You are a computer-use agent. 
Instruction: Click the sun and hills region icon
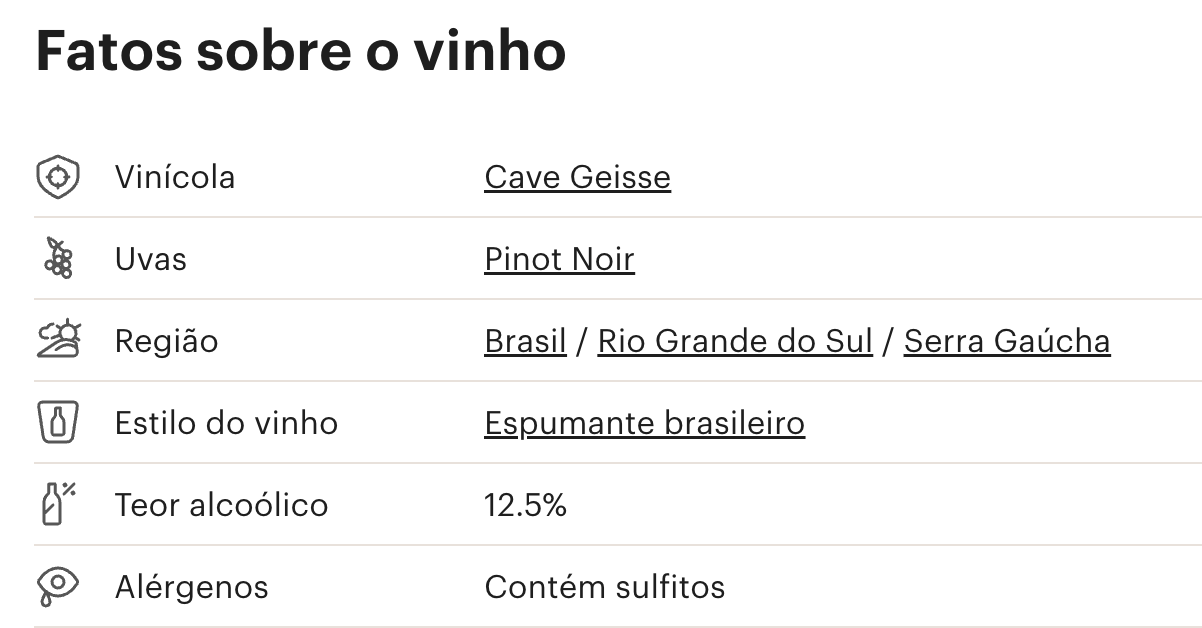pyautogui.click(x=58, y=341)
